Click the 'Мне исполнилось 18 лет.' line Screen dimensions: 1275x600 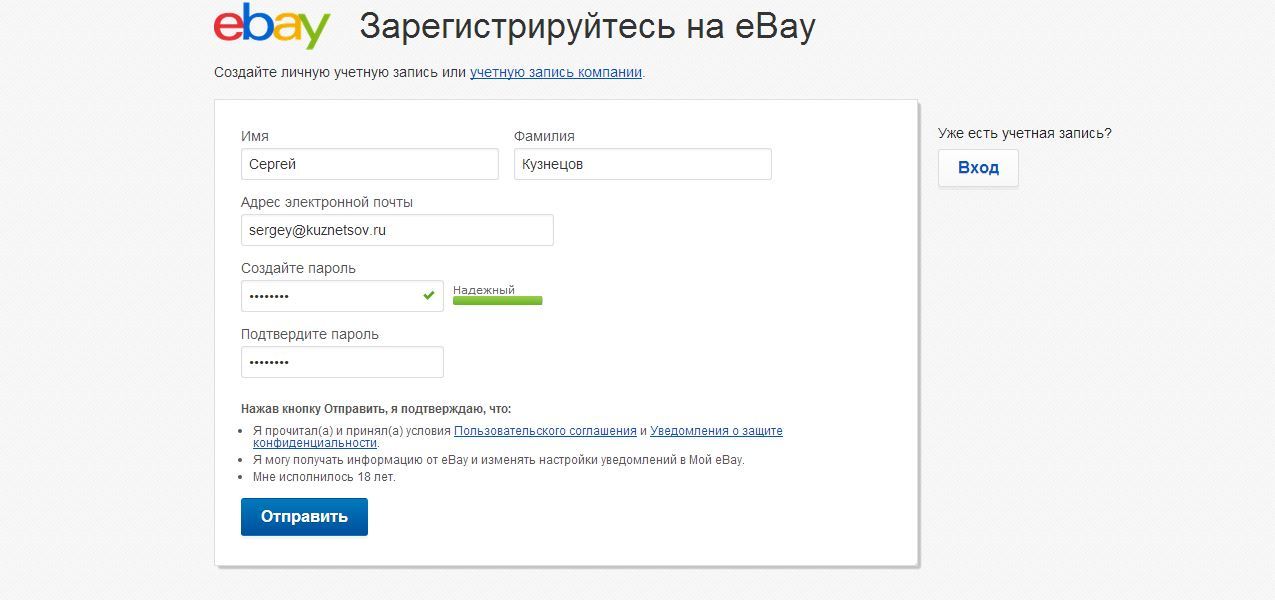tap(324, 477)
